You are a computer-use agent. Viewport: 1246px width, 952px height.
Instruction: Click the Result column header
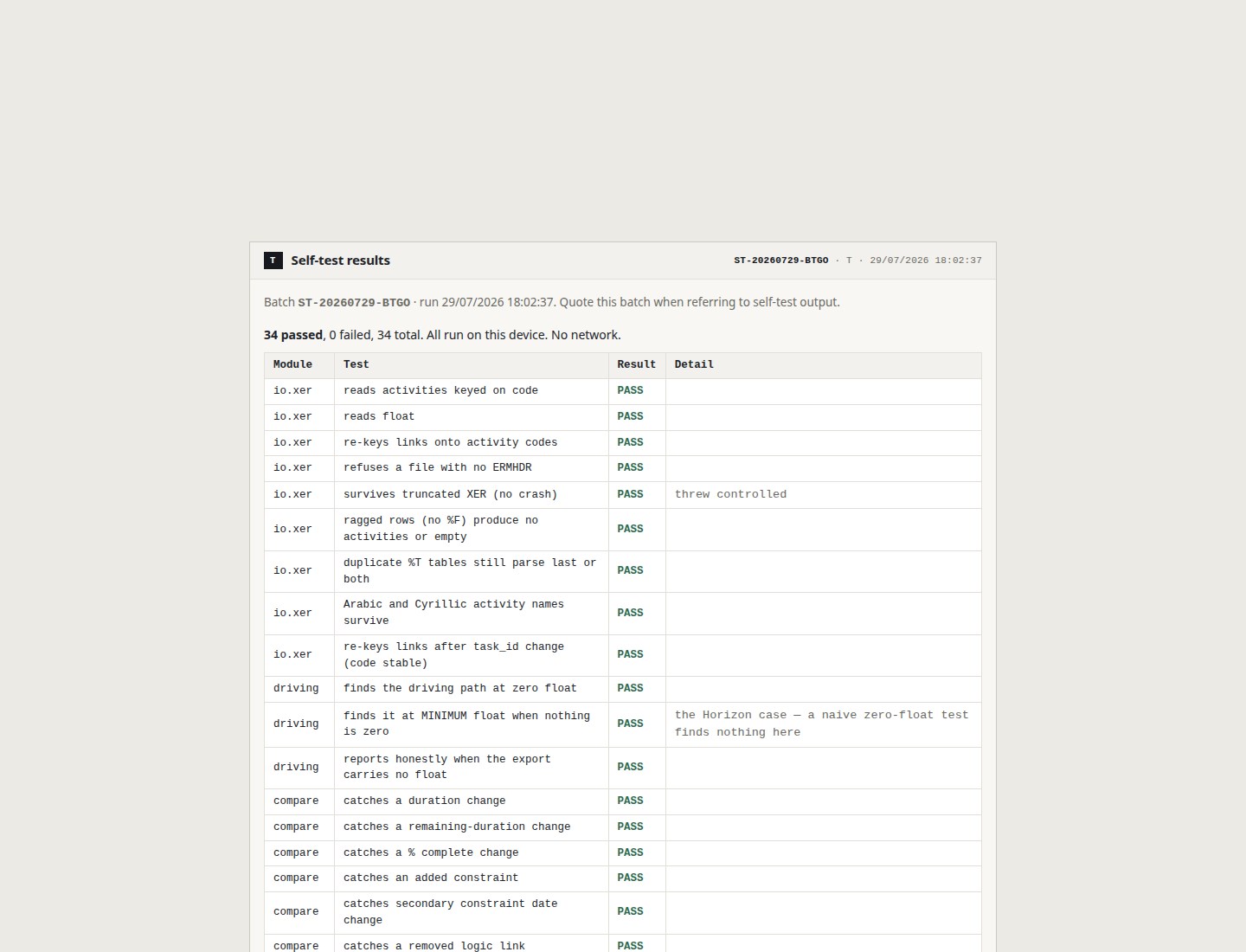coord(637,365)
